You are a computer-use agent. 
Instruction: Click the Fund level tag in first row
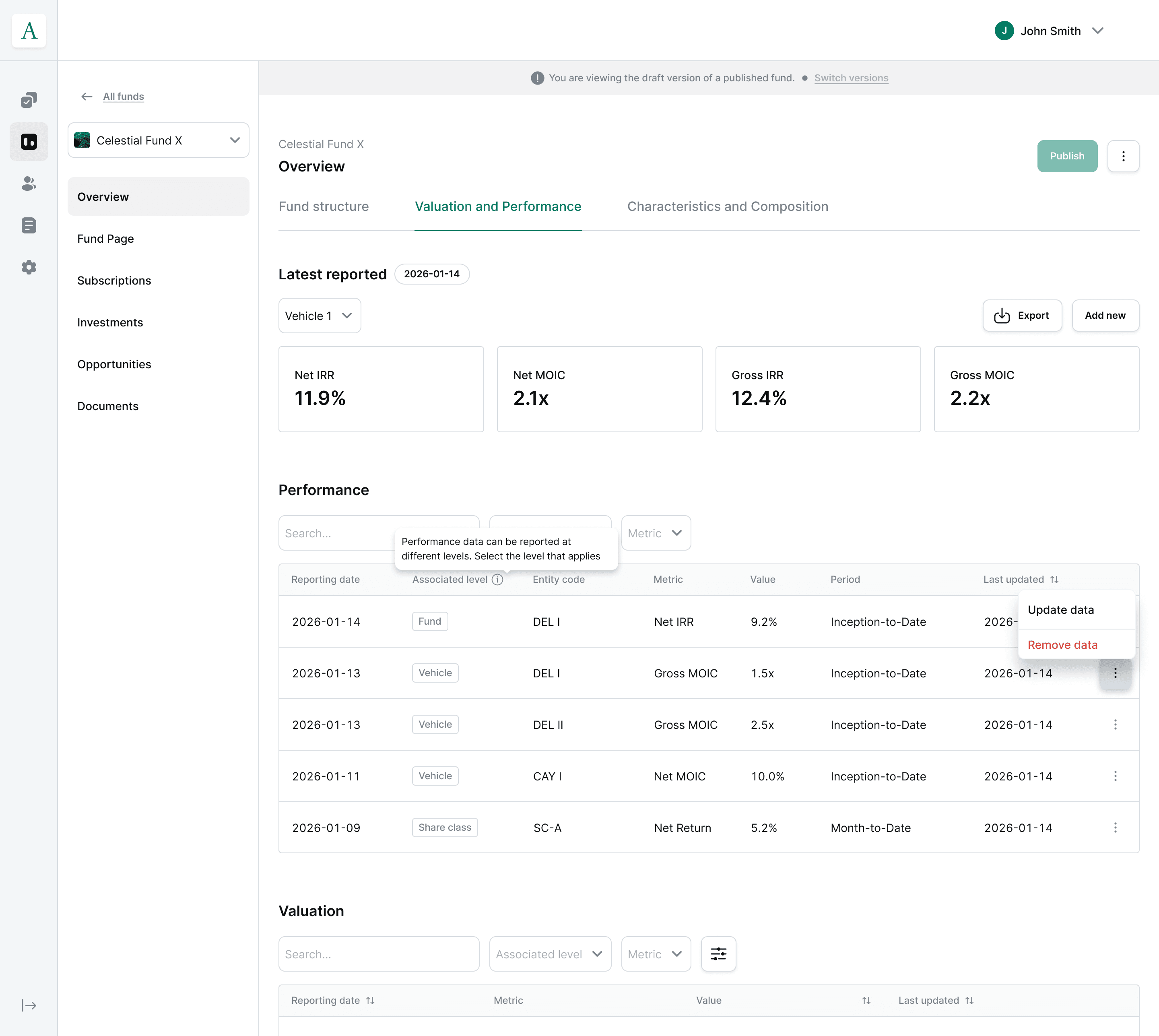[430, 621]
